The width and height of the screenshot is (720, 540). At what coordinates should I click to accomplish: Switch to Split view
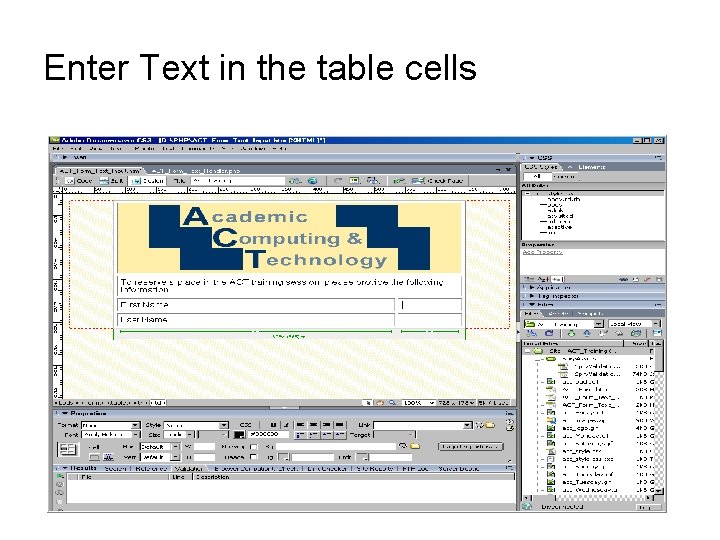click(x=112, y=181)
